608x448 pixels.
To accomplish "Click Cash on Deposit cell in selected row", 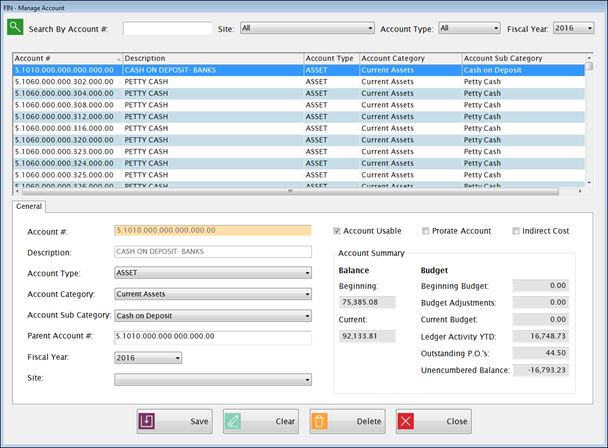I will pyautogui.click(x=523, y=70).
